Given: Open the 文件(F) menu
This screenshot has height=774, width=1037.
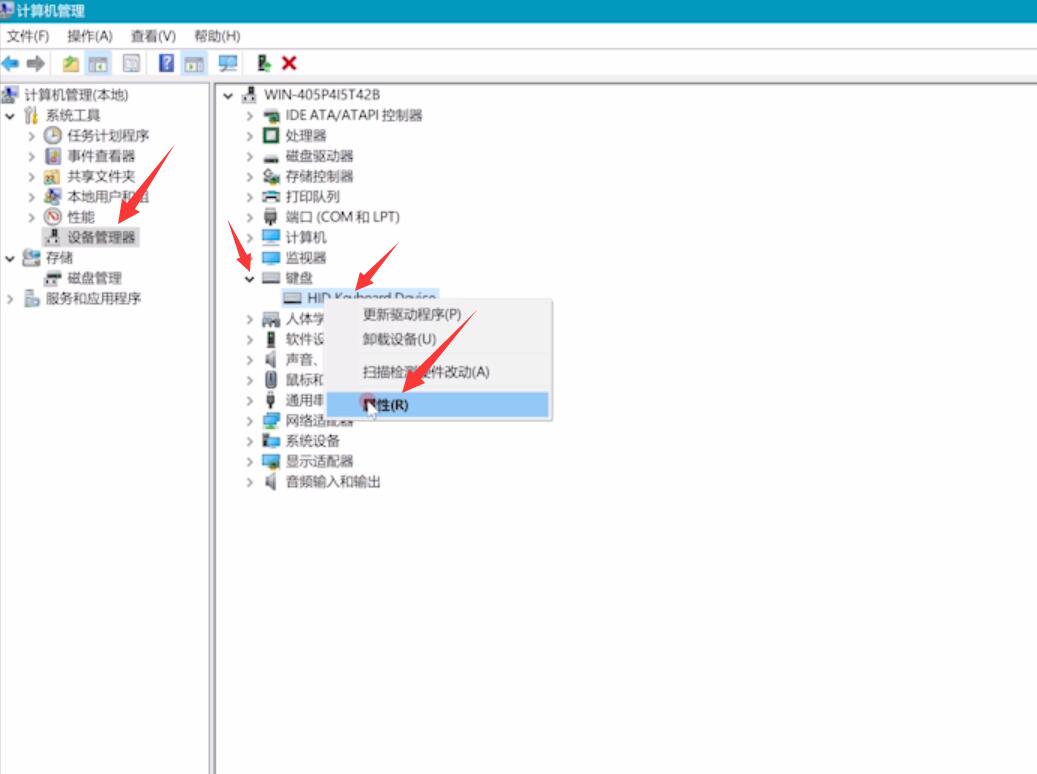Looking at the screenshot, I should pos(28,36).
